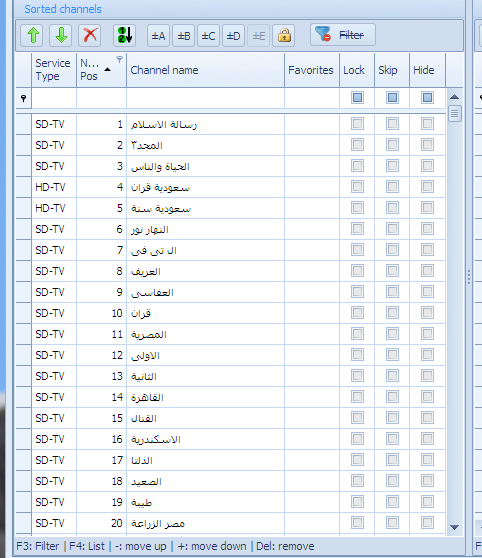482x558 pixels.
Task: Toggle favorites list ±A button
Action: click(158, 36)
